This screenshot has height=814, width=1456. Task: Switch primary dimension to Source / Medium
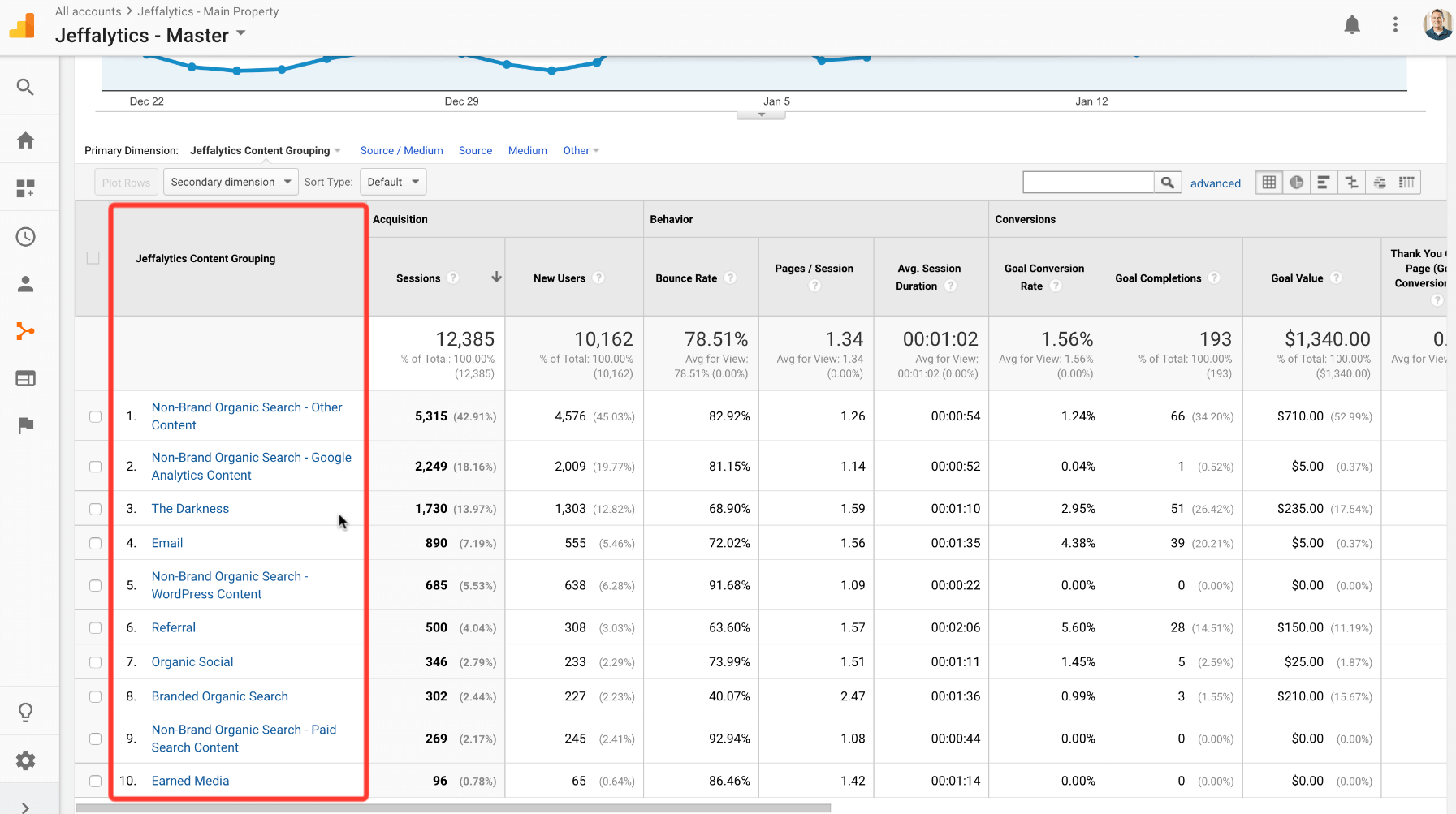tap(401, 150)
